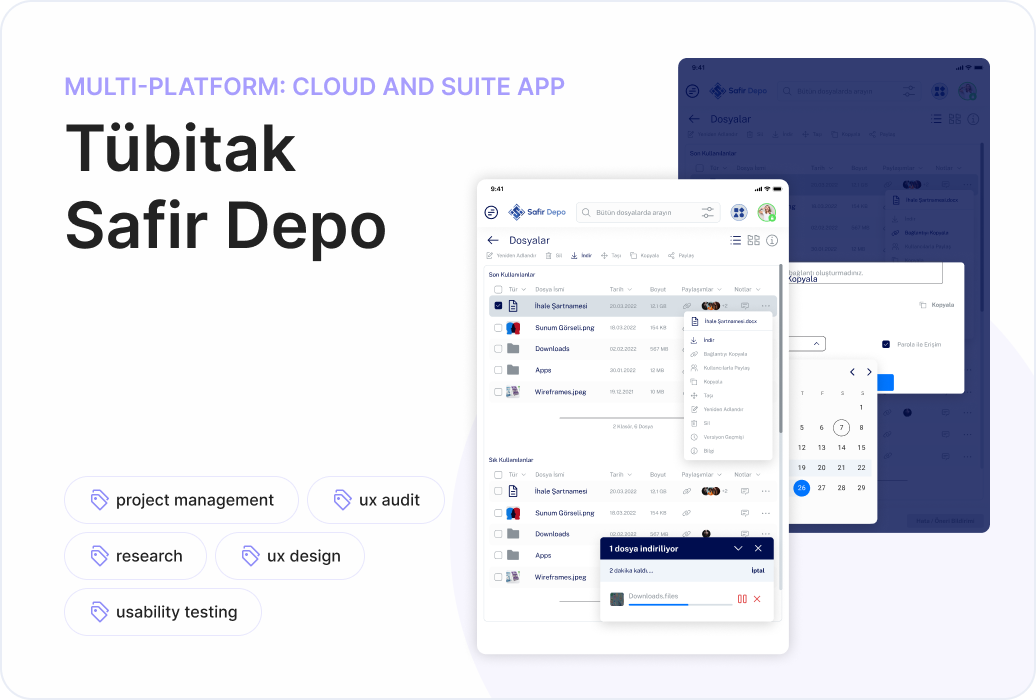The width and height of the screenshot is (1036, 700).
Task: Click the Taşı move action in the top toolbar
Action: click(x=611, y=255)
